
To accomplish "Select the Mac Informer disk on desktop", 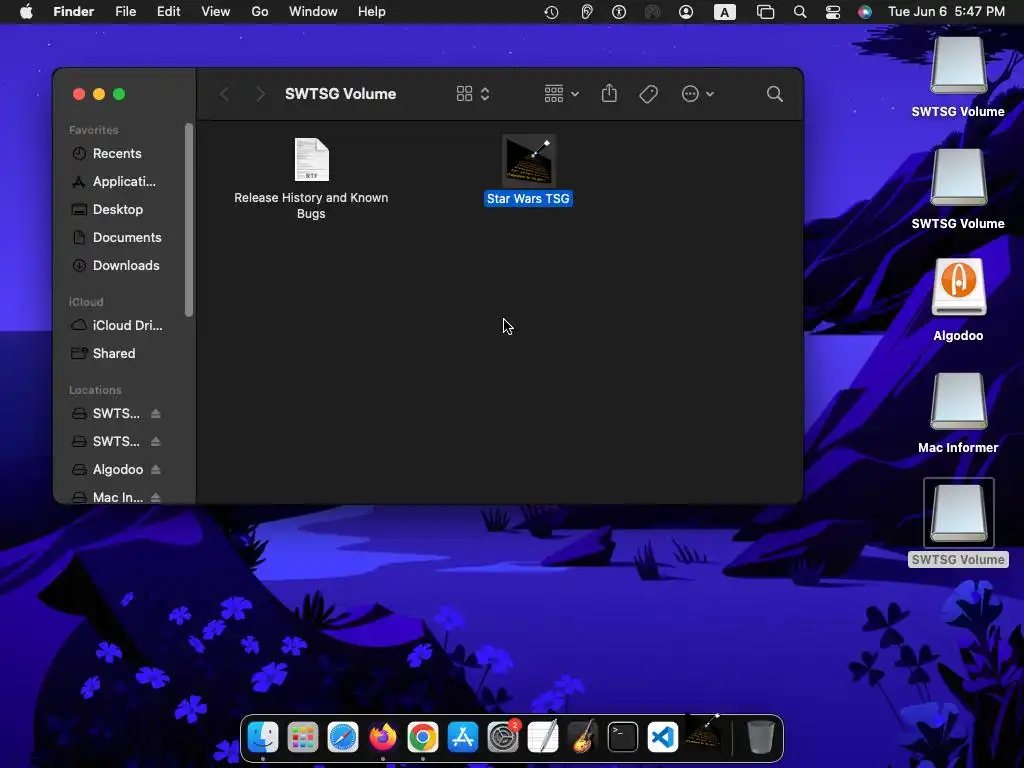I will pyautogui.click(x=958, y=400).
